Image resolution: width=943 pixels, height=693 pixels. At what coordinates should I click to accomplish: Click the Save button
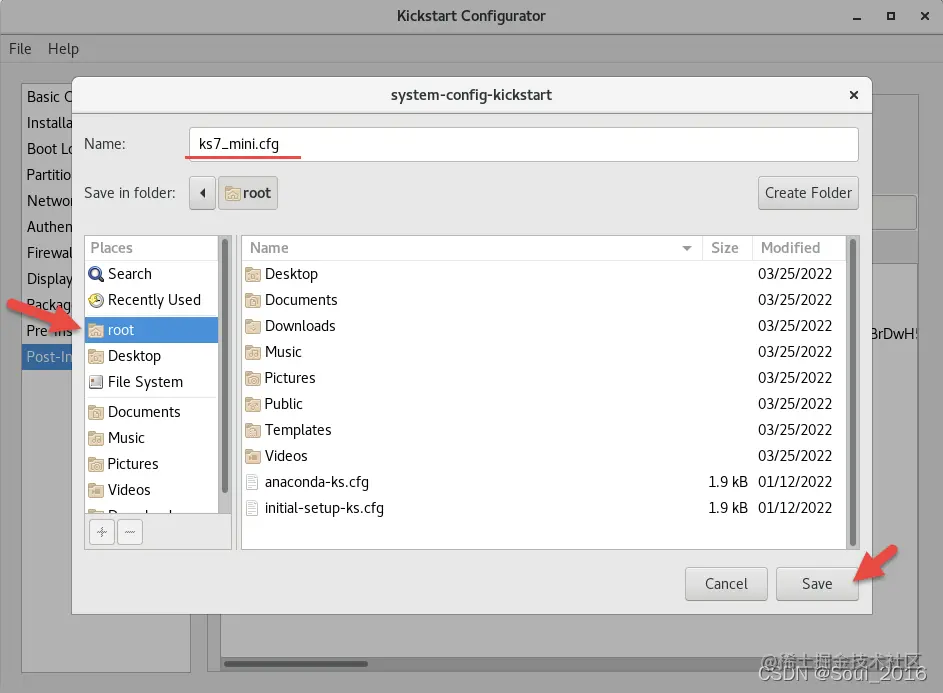(817, 584)
